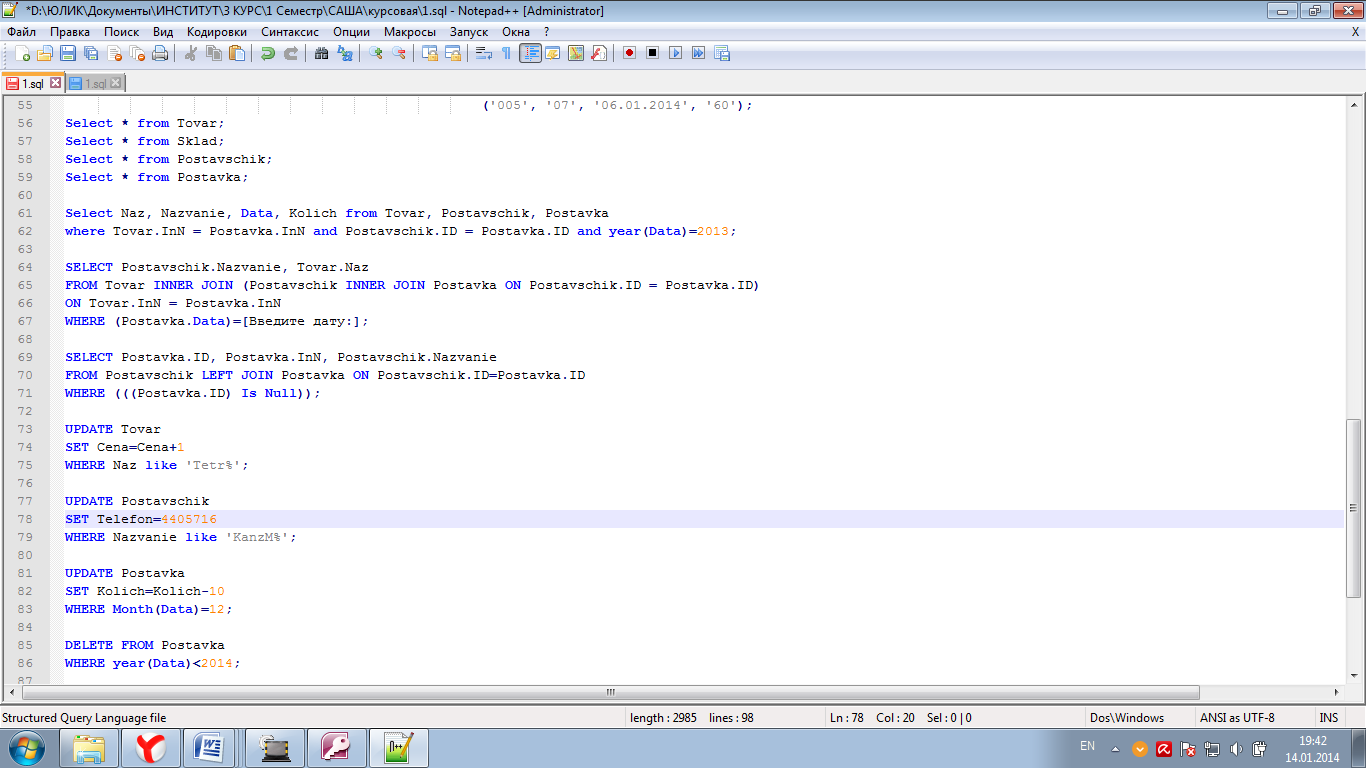The width and height of the screenshot is (1366, 768).
Task: Click the Print toolbar icon
Action: (x=160, y=53)
